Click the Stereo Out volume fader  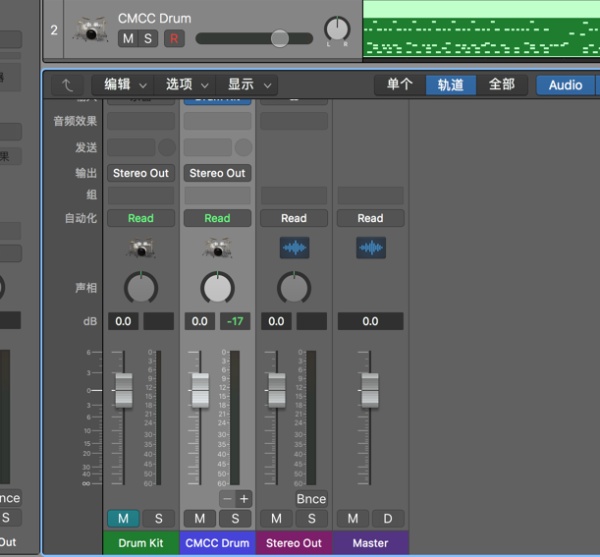pos(277,390)
